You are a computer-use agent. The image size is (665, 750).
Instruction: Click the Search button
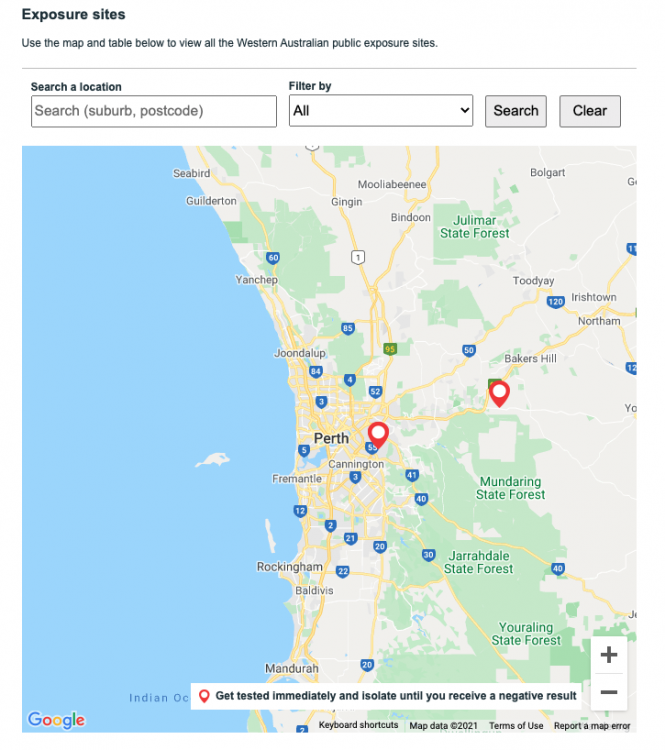[516, 111]
